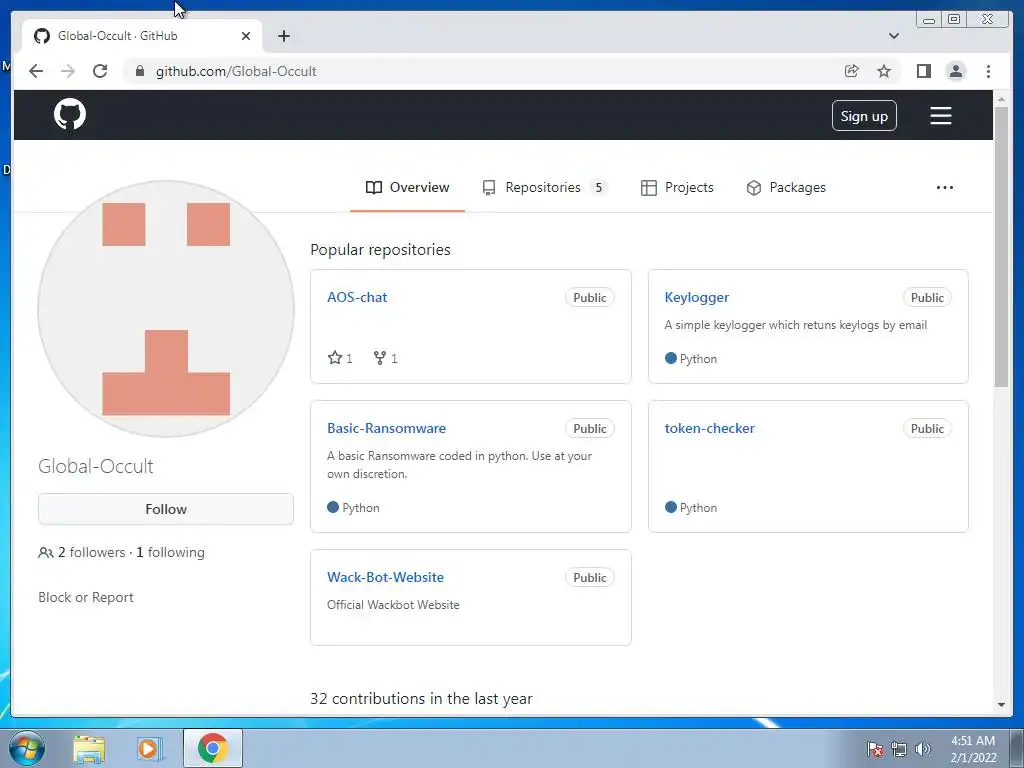
Task: Click the Public badge on Keylogger
Action: click(x=927, y=297)
